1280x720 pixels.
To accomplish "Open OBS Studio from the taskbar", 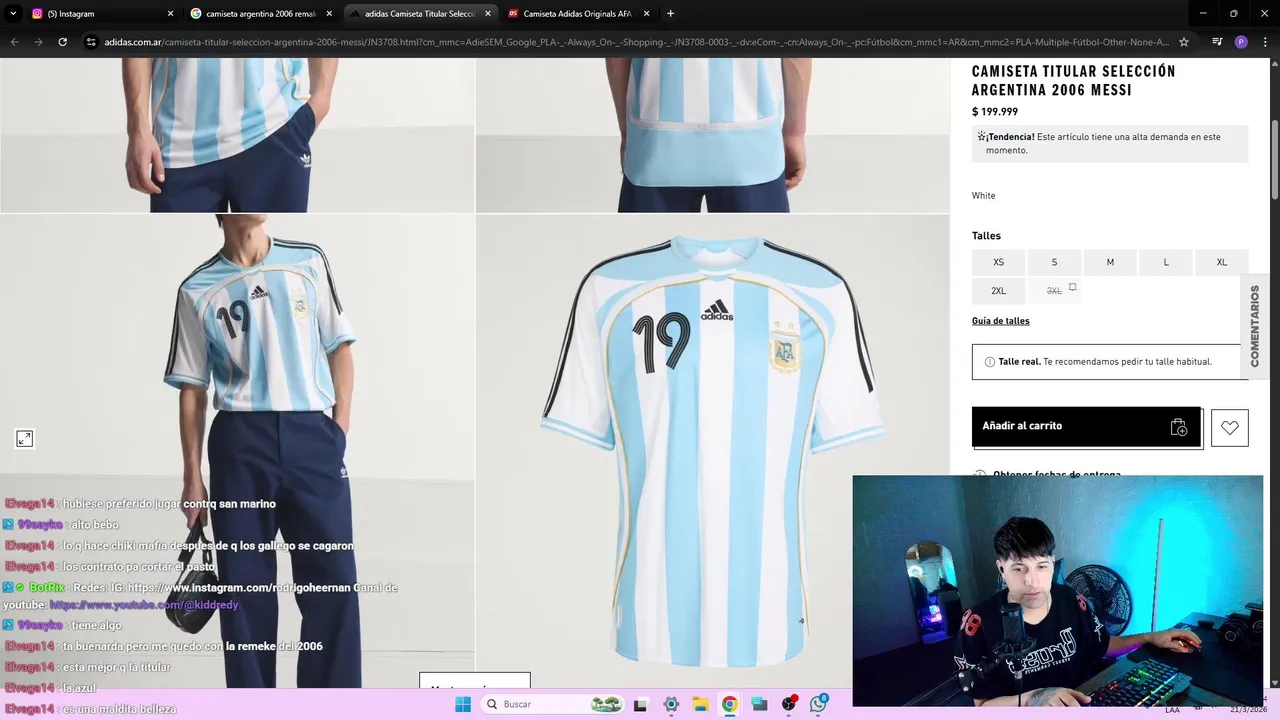I will tap(789, 704).
